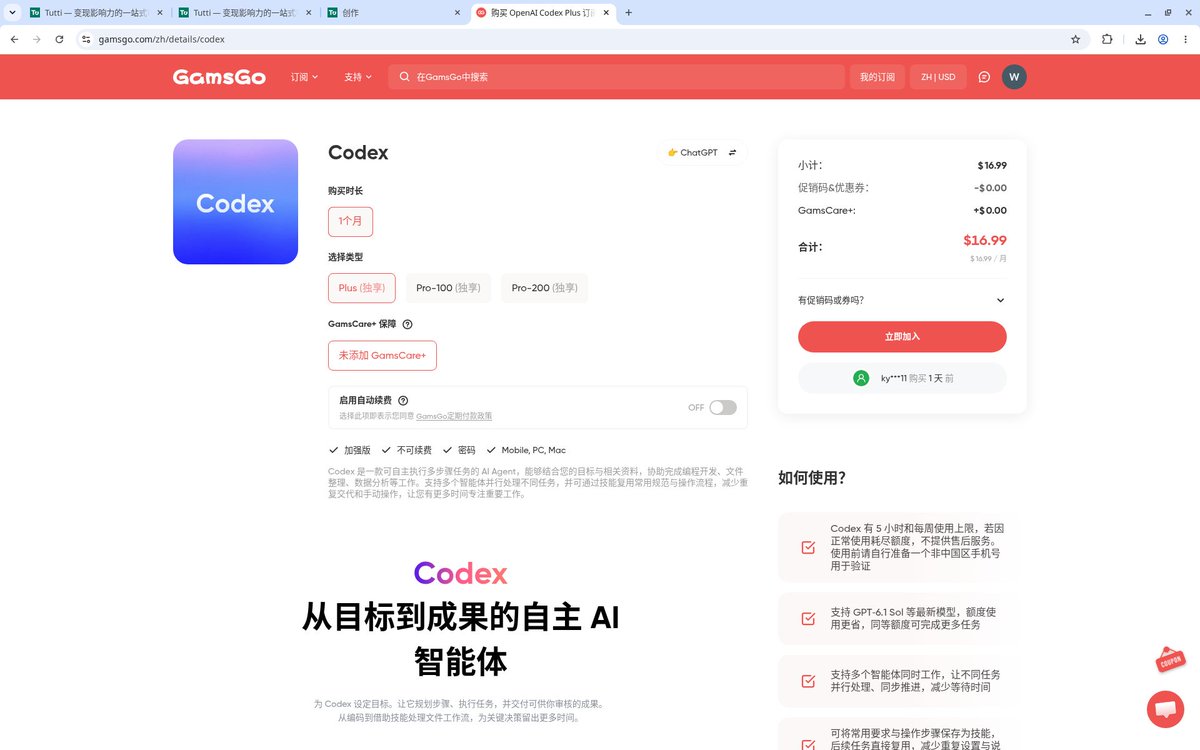Image resolution: width=1200 pixels, height=750 pixels.
Task: Open 我的订阅 in the header
Action: [877, 77]
